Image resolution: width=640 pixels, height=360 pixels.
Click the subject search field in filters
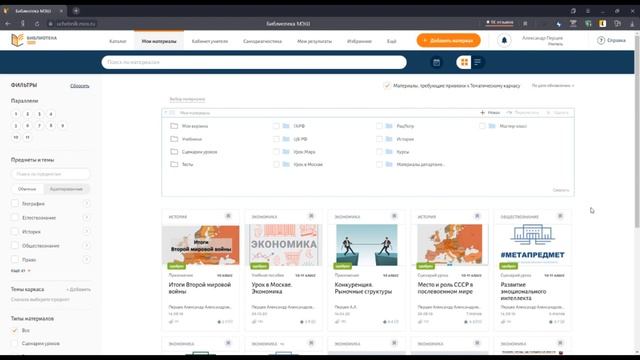point(50,174)
